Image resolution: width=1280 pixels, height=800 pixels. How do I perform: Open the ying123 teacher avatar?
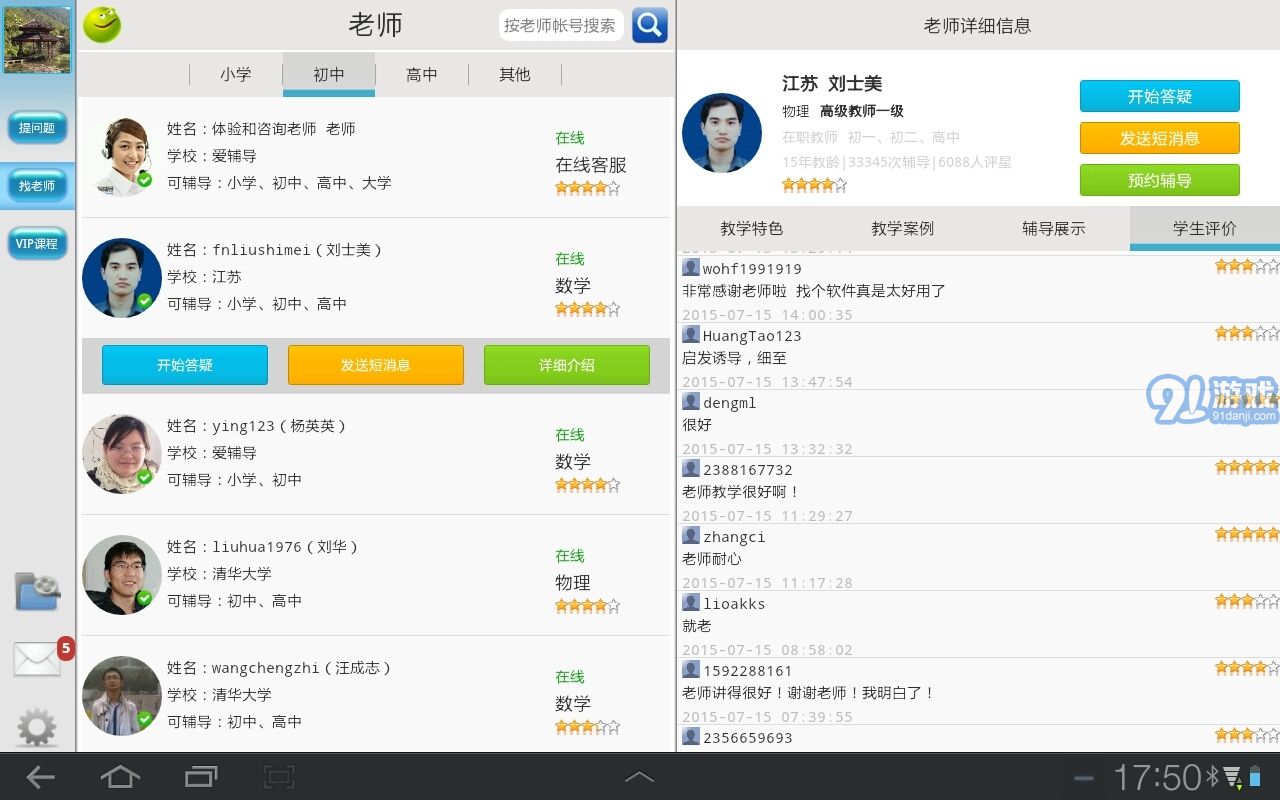(x=122, y=454)
